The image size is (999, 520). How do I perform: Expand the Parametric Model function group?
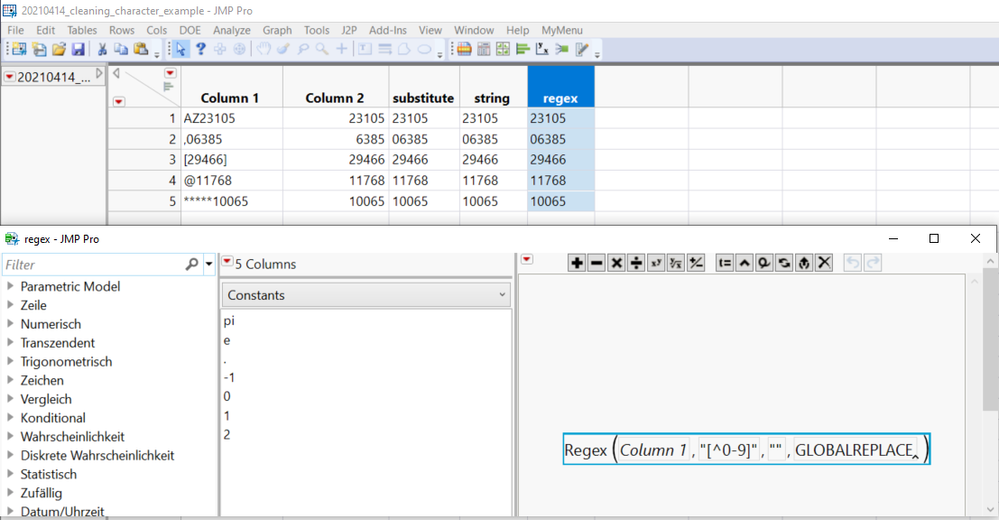pyautogui.click(x=10, y=287)
